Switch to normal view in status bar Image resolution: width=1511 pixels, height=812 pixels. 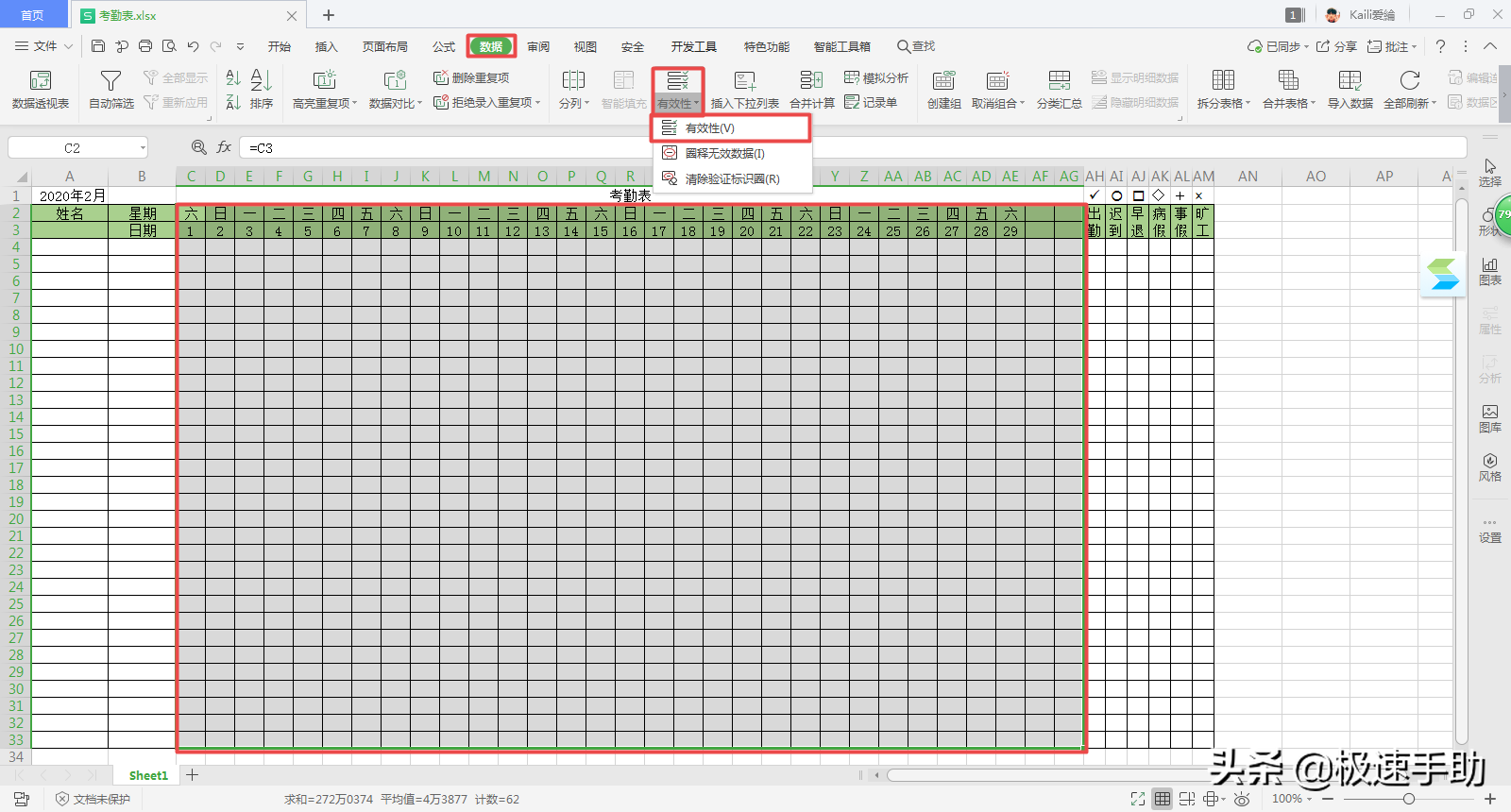(1163, 799)
